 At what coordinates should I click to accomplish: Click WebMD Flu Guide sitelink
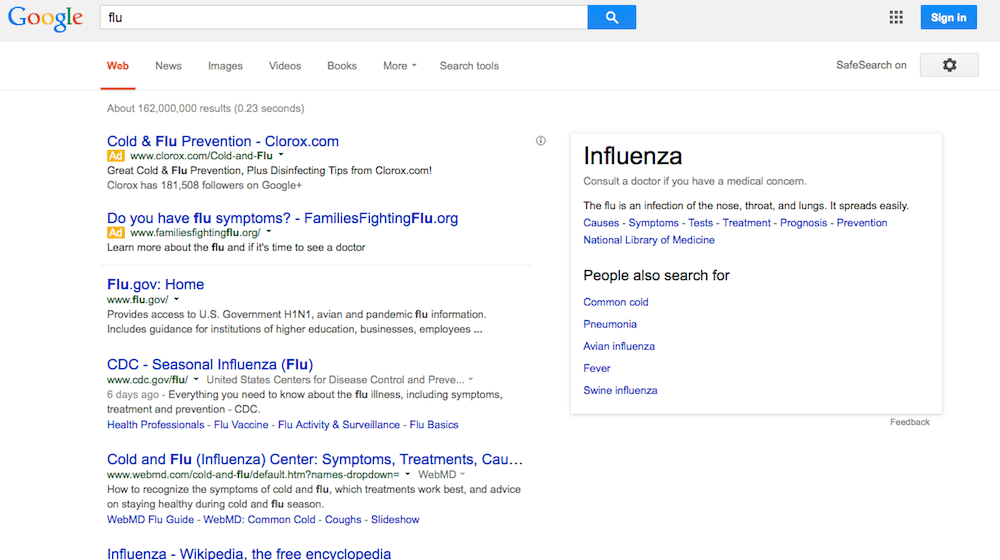pyautogui.click(x=151, y=520)
